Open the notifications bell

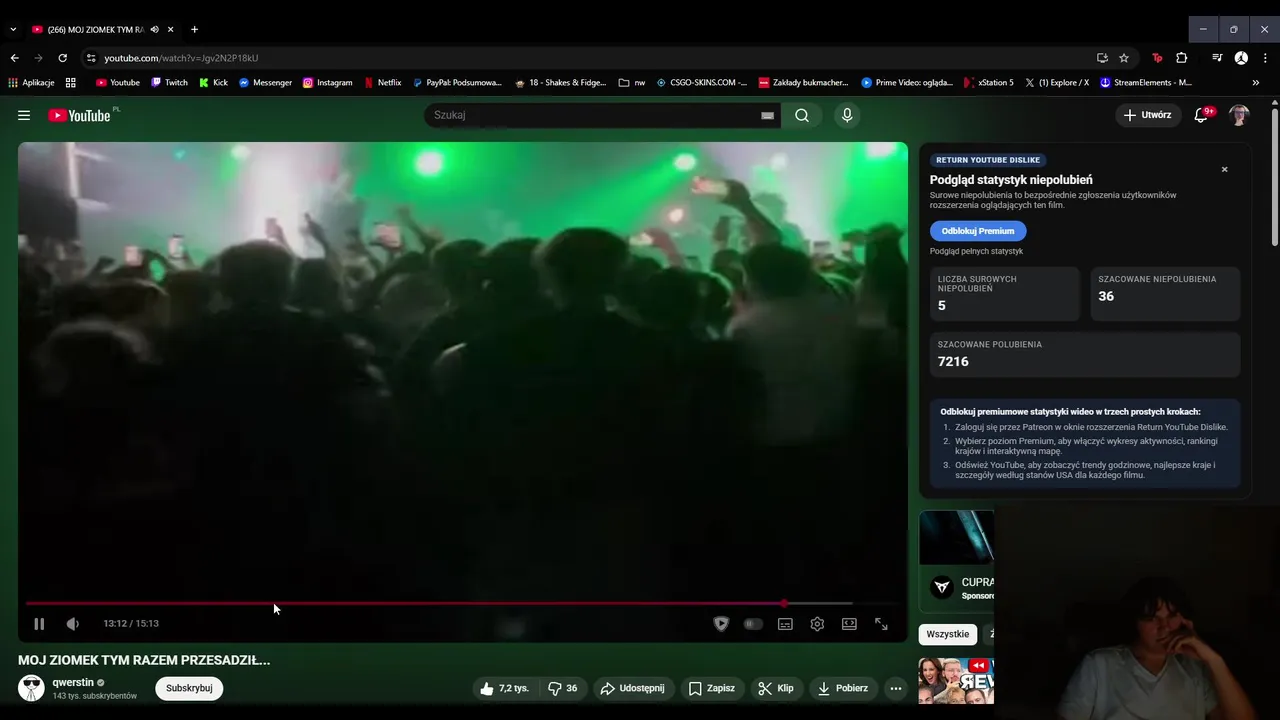tap(1203, 115)
